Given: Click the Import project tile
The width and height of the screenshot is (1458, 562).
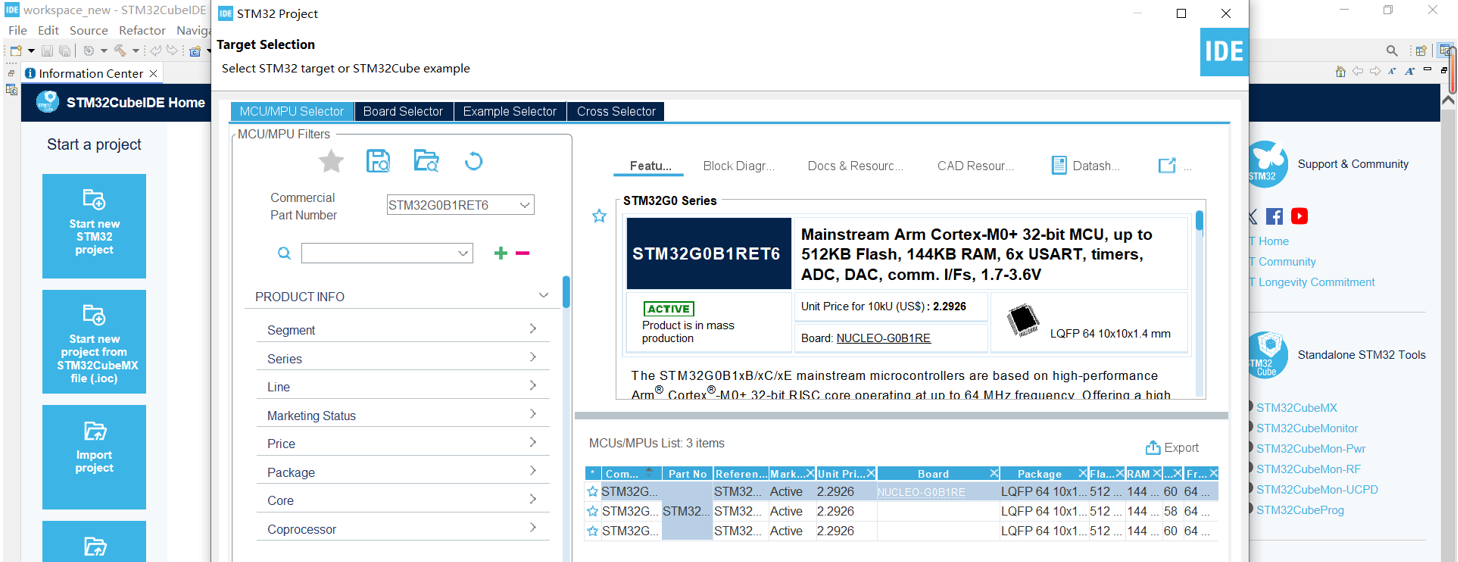Looking at the screenshot, I should coord(94,457).
